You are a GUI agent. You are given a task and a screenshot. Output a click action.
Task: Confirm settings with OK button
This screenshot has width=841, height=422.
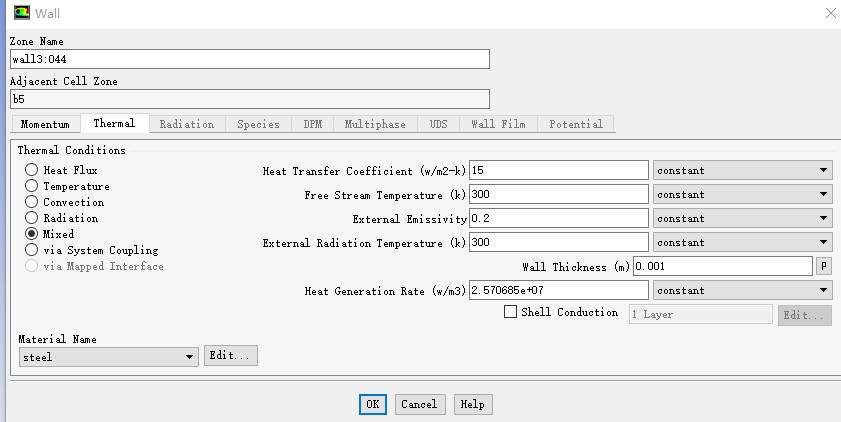373,404
